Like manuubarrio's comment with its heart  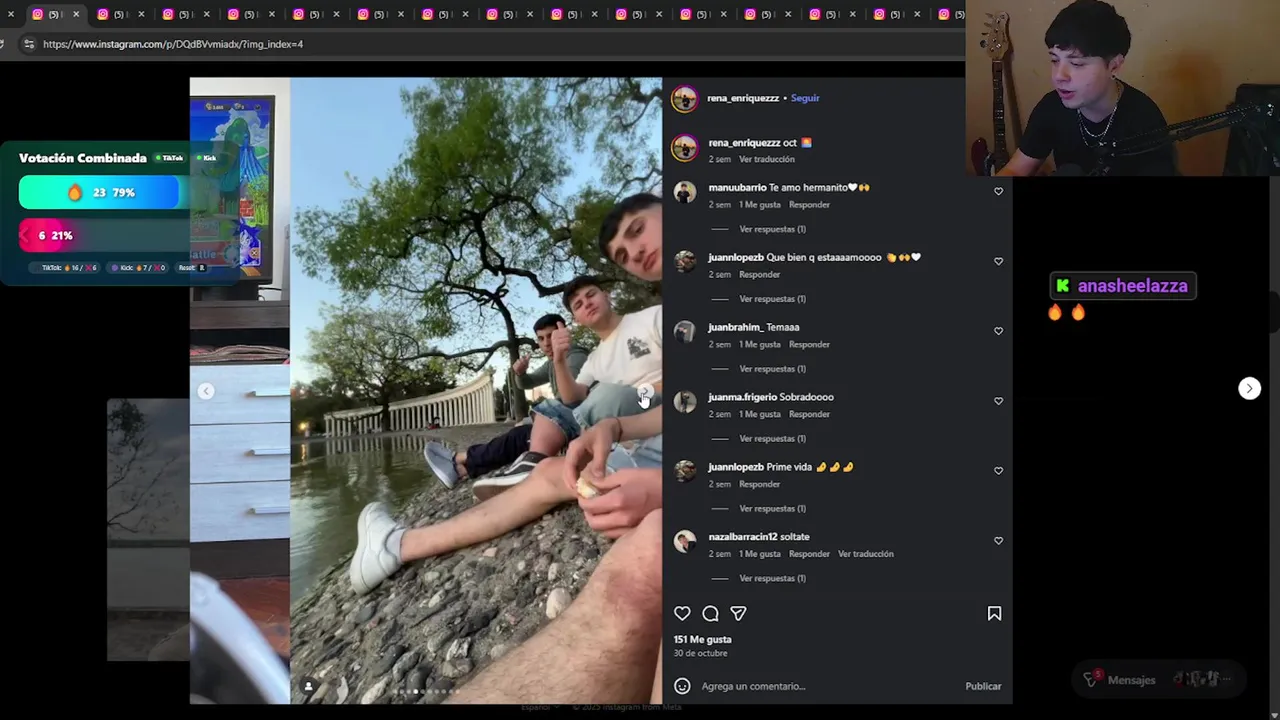tap(998, 191)
